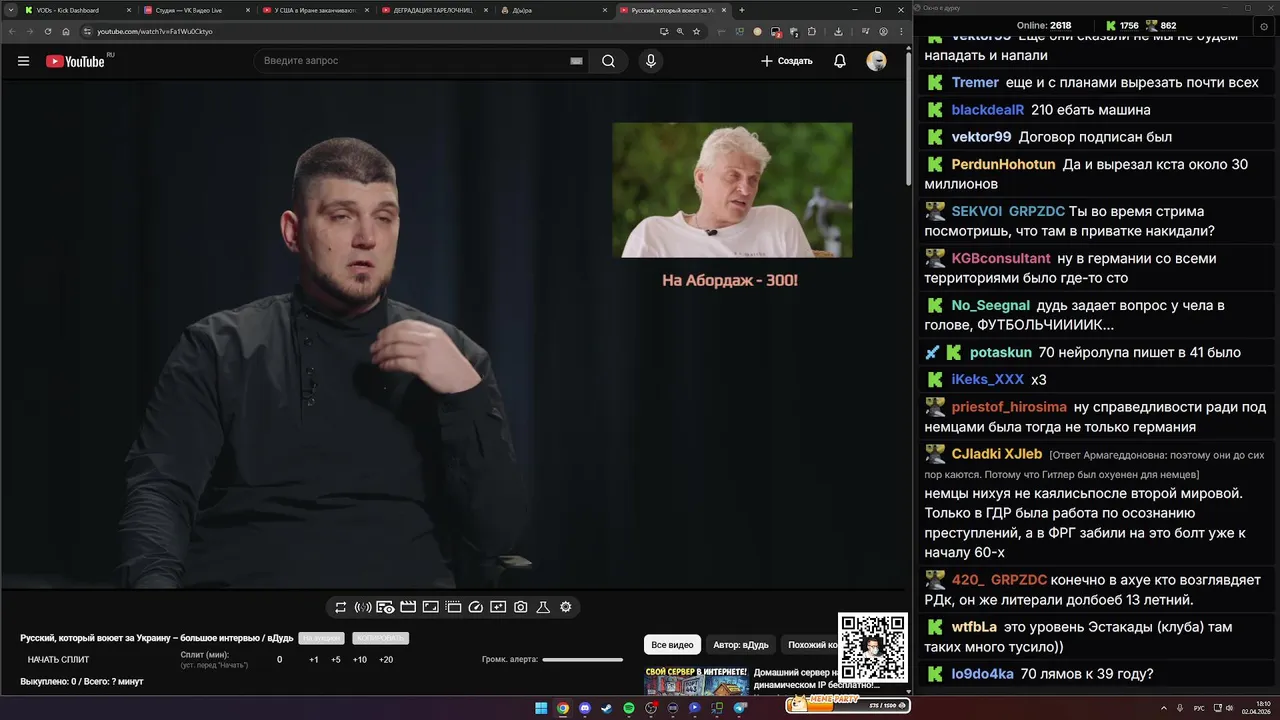Screen dimensions: 1280x720
Task: Click the КОПИРОВАТЬ button next to video title
Action: 380,638
